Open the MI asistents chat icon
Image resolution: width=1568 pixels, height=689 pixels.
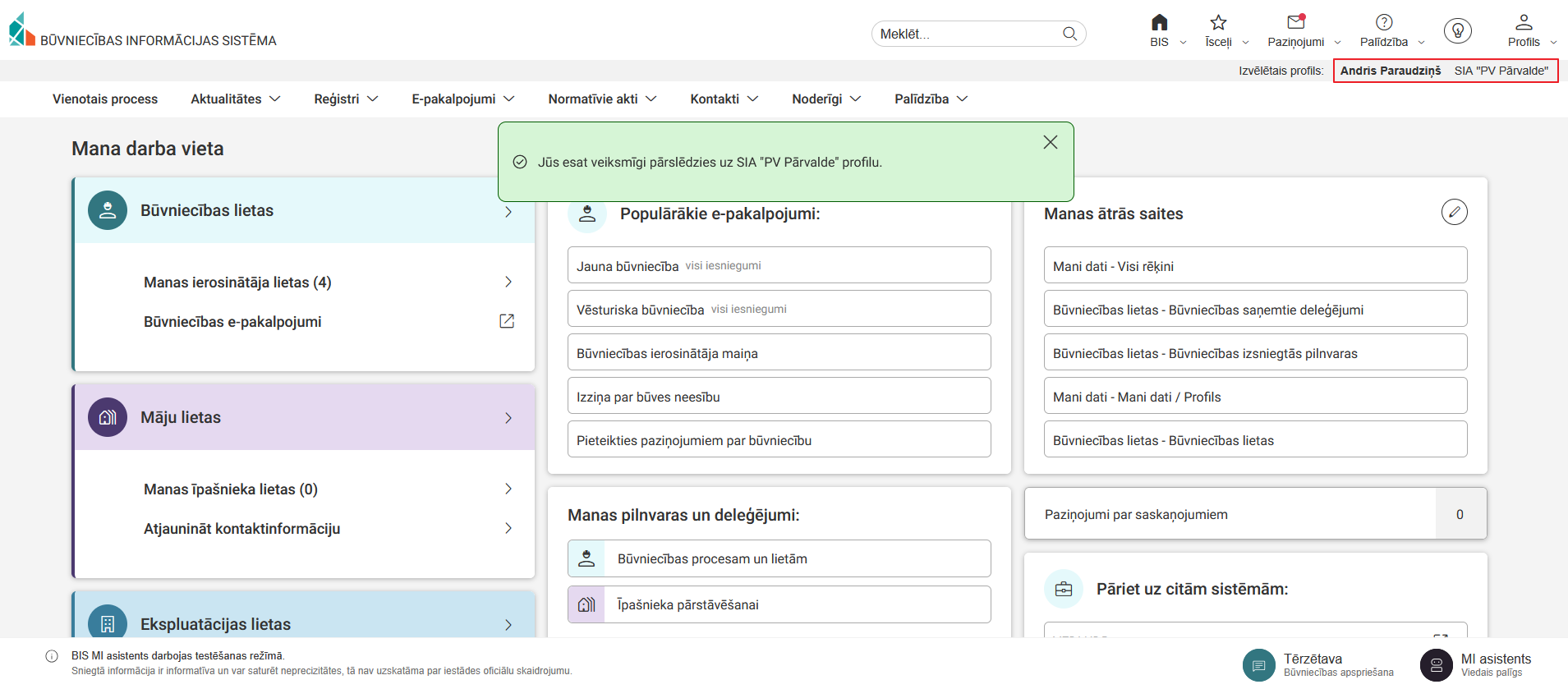(x=1436, y=665)
